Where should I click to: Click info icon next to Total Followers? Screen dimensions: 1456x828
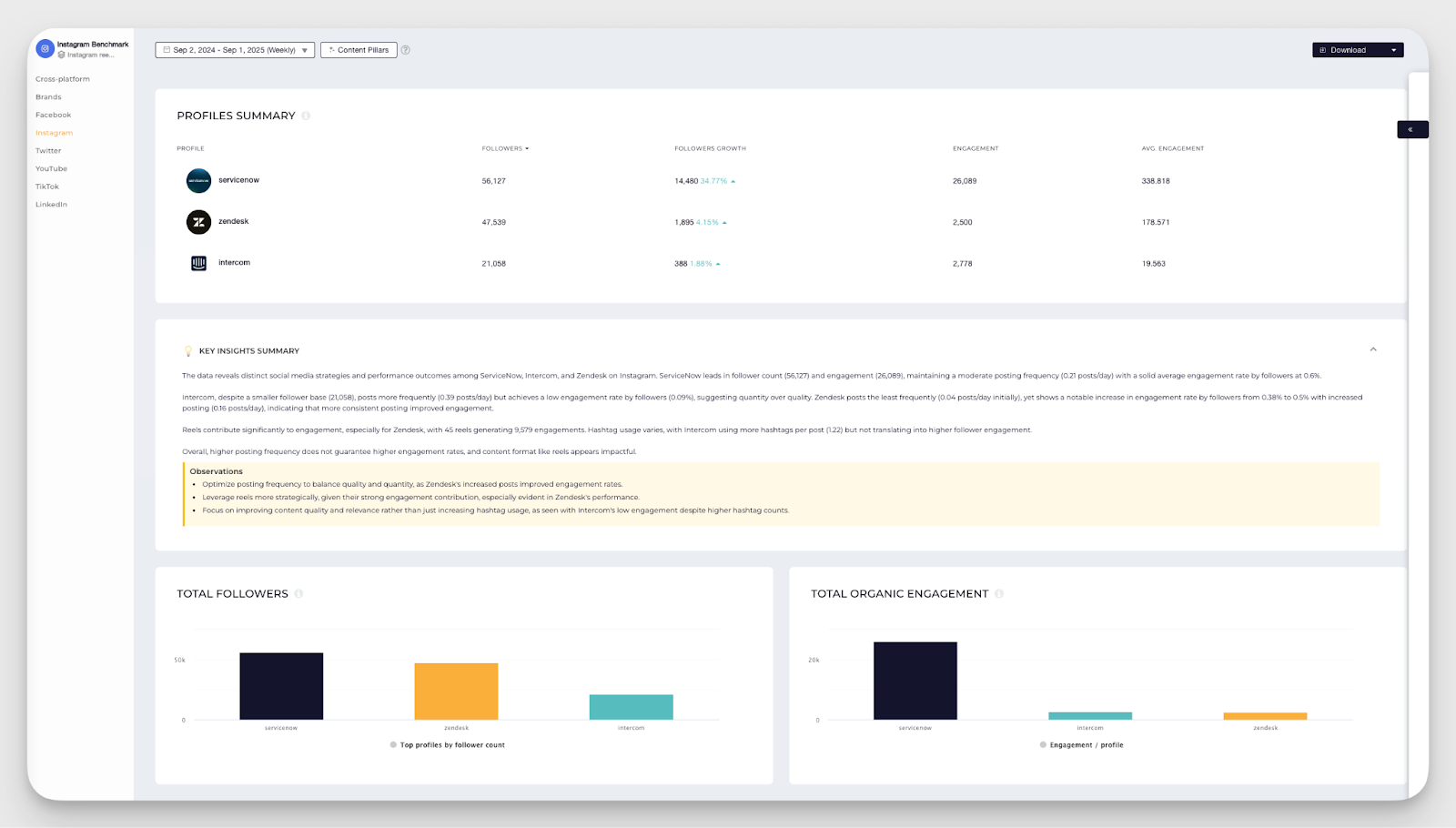click(298, 593)
